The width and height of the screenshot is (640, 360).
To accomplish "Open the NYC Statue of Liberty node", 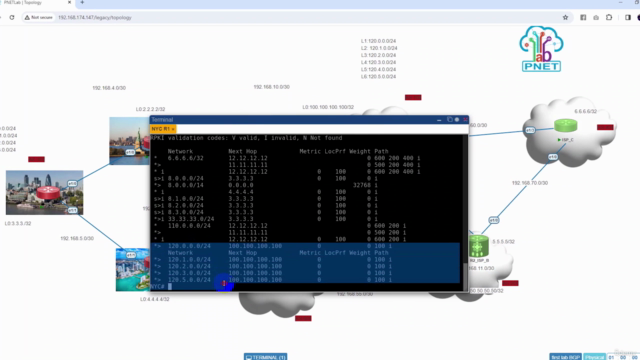I will click(130, 141).
